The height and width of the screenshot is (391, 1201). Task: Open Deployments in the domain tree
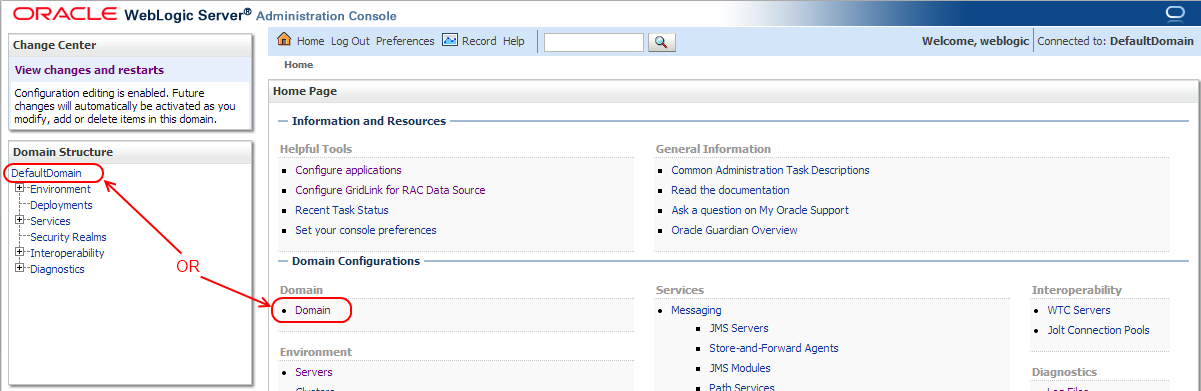(61, 205)
